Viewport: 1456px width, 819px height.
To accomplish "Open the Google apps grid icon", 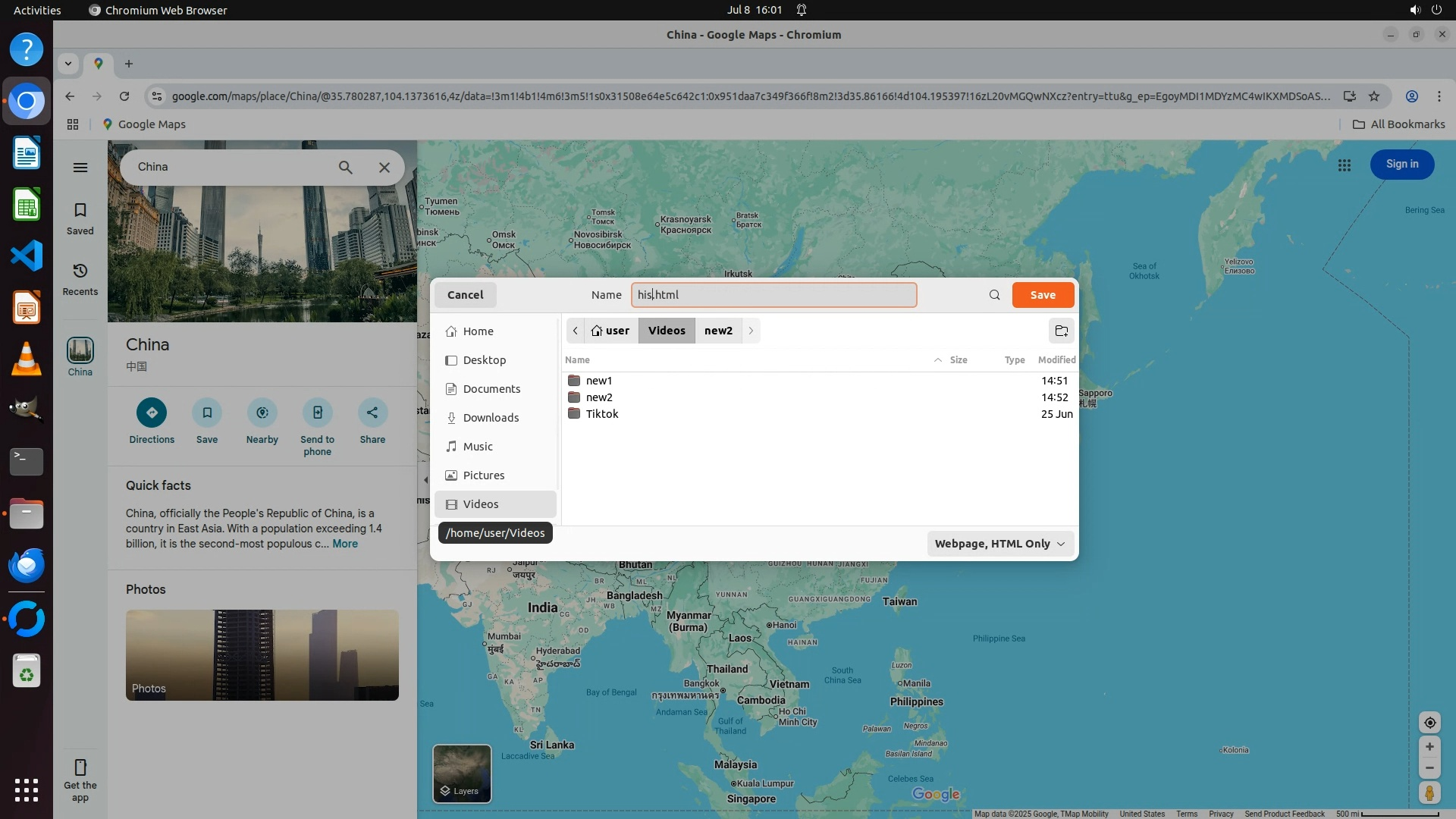I will tap(1344, 165).
